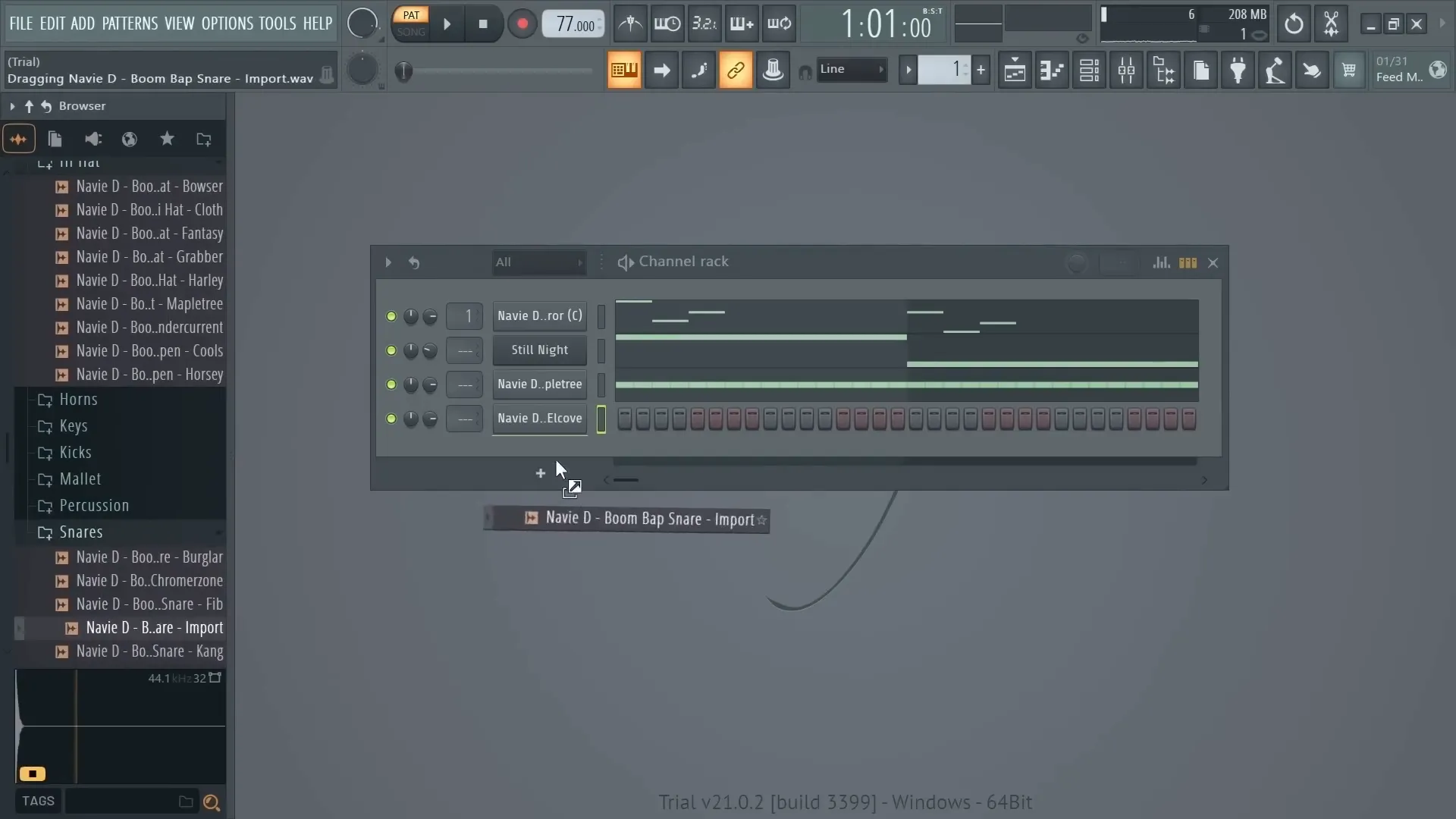Viewport: 1456px width, 819px height.
Task: Toggle green activity light for Still Night channel
Action: [x=391, y=349]
